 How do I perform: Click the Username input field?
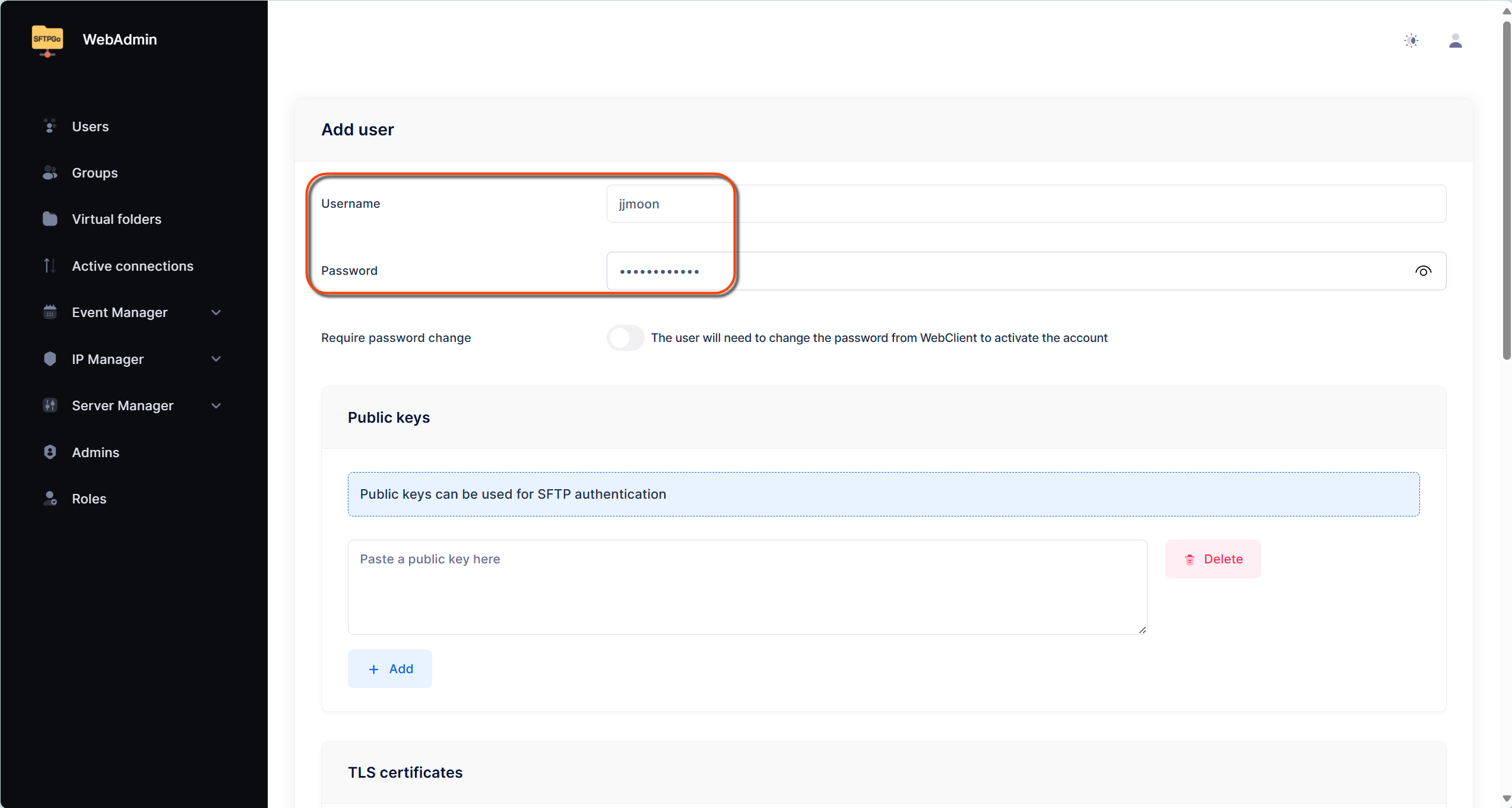coord(1026,204)
